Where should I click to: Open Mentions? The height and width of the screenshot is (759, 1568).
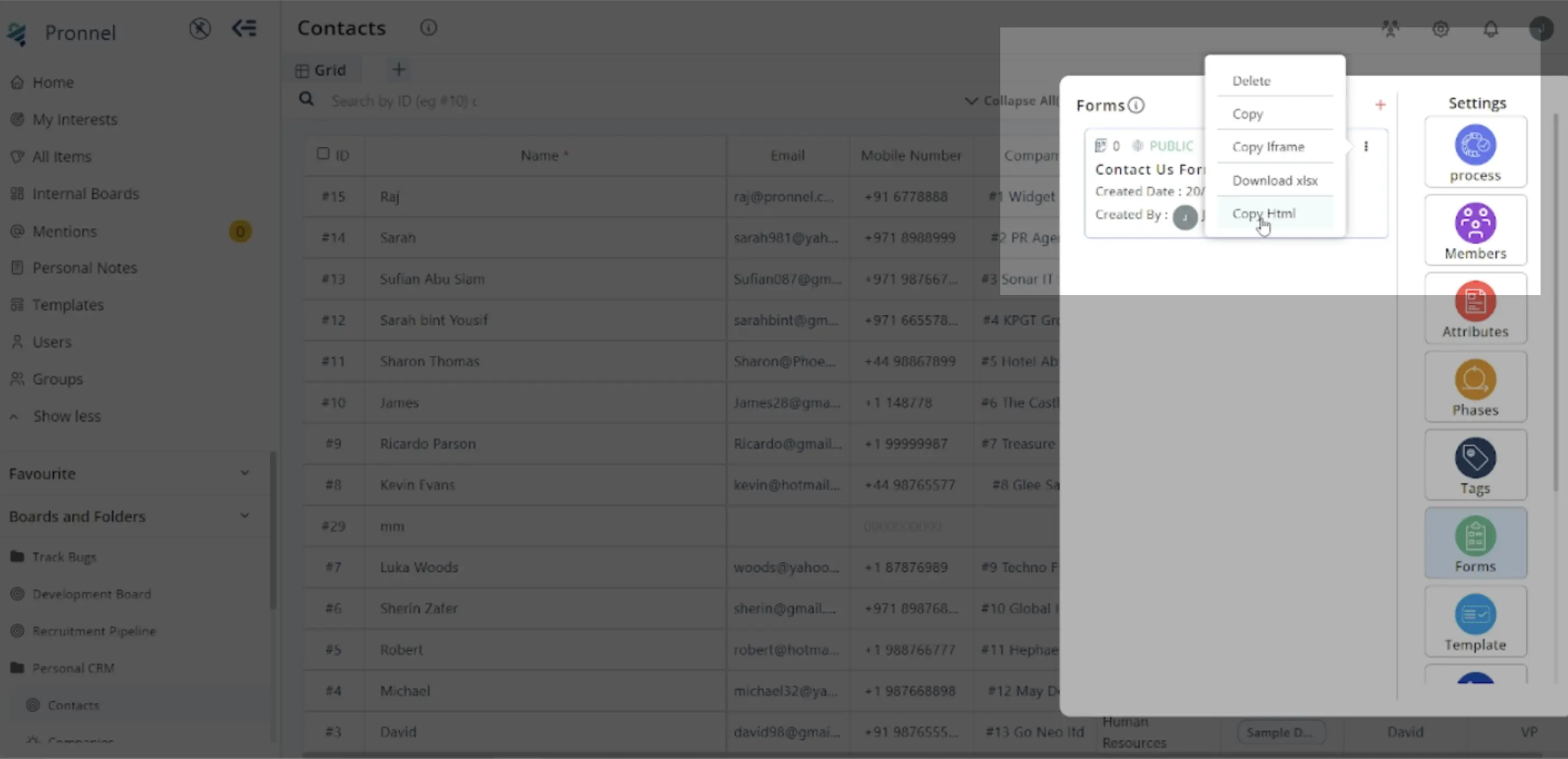pyautogui.click(x=64, y=231)
